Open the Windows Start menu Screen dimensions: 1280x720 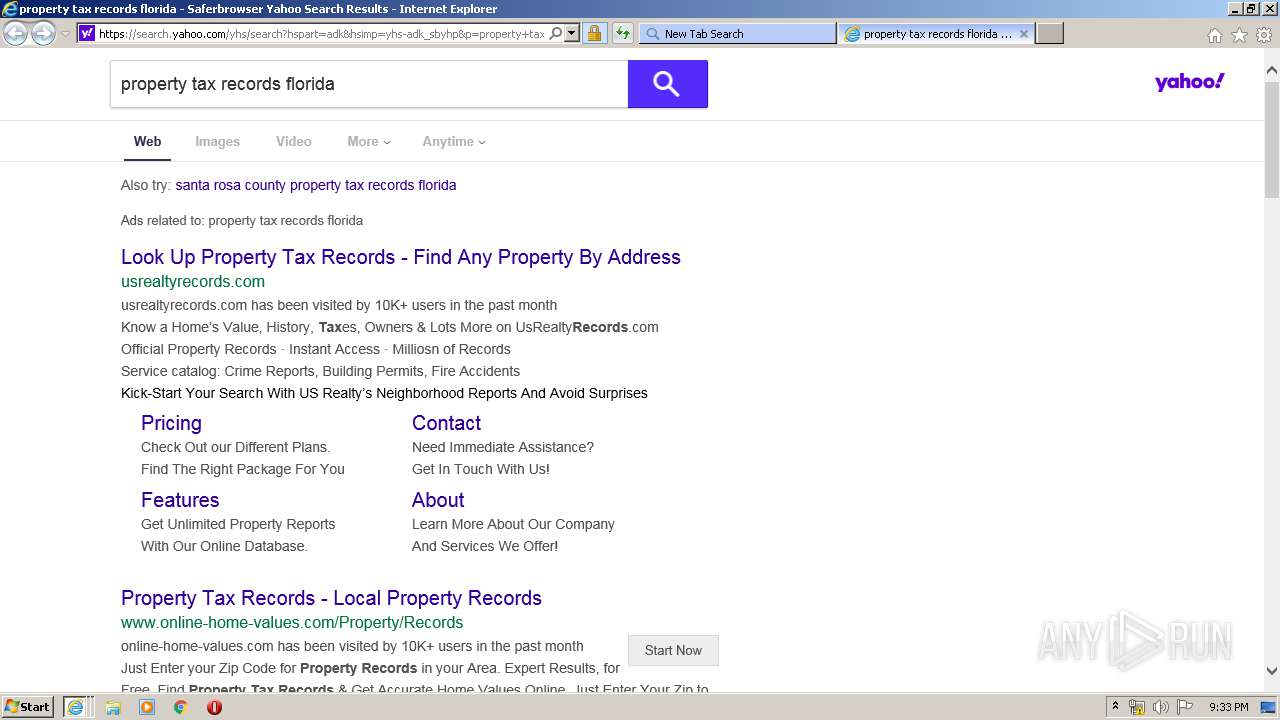(x=27, y=706)
